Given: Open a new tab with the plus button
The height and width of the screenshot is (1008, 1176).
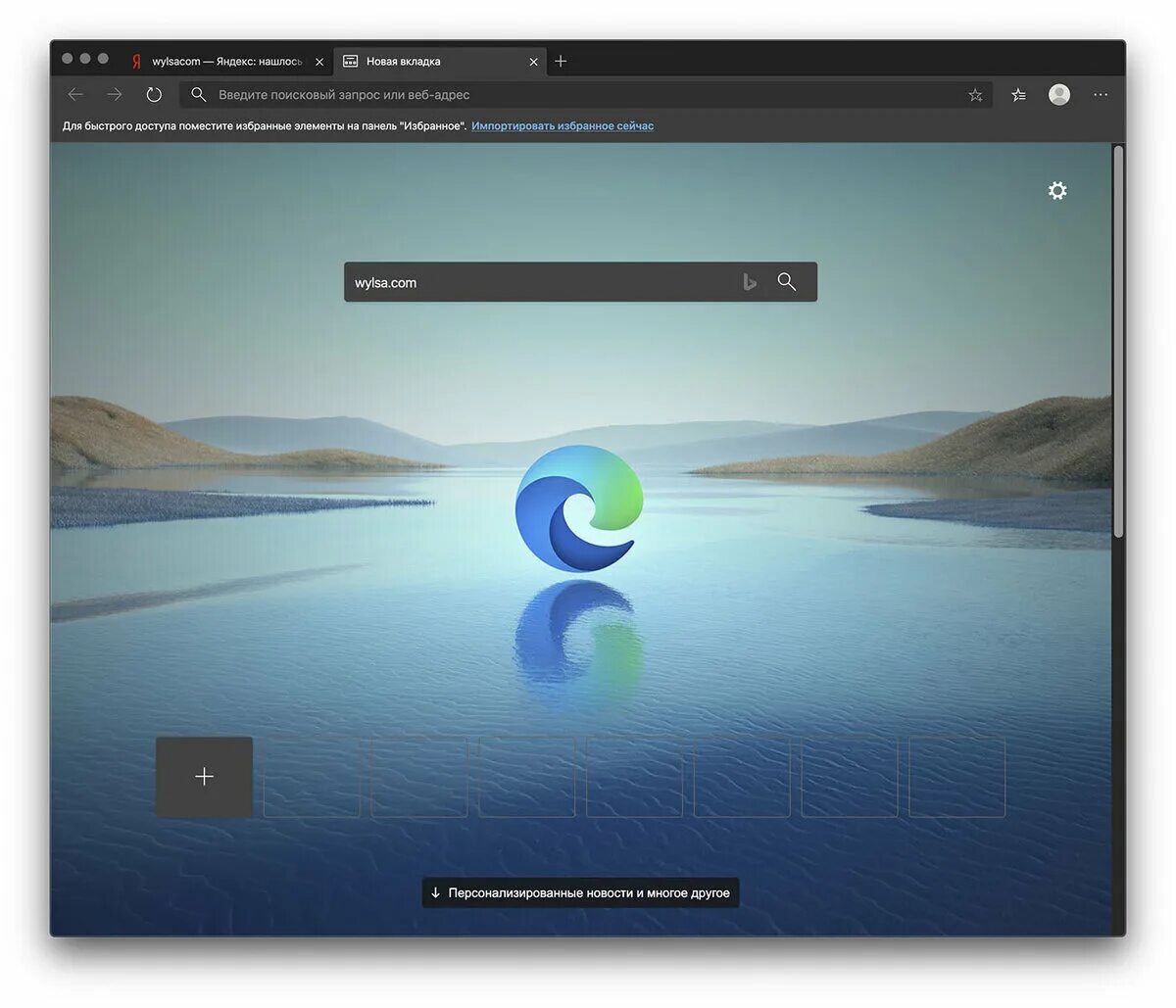Looking at the screenshot, I should coord(561,61).
